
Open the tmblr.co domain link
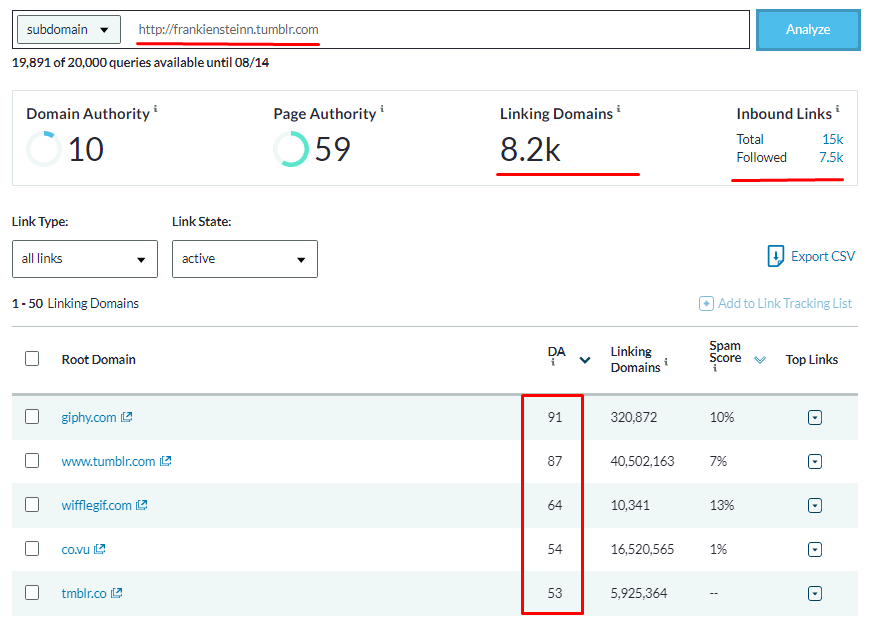click(84, 593)
